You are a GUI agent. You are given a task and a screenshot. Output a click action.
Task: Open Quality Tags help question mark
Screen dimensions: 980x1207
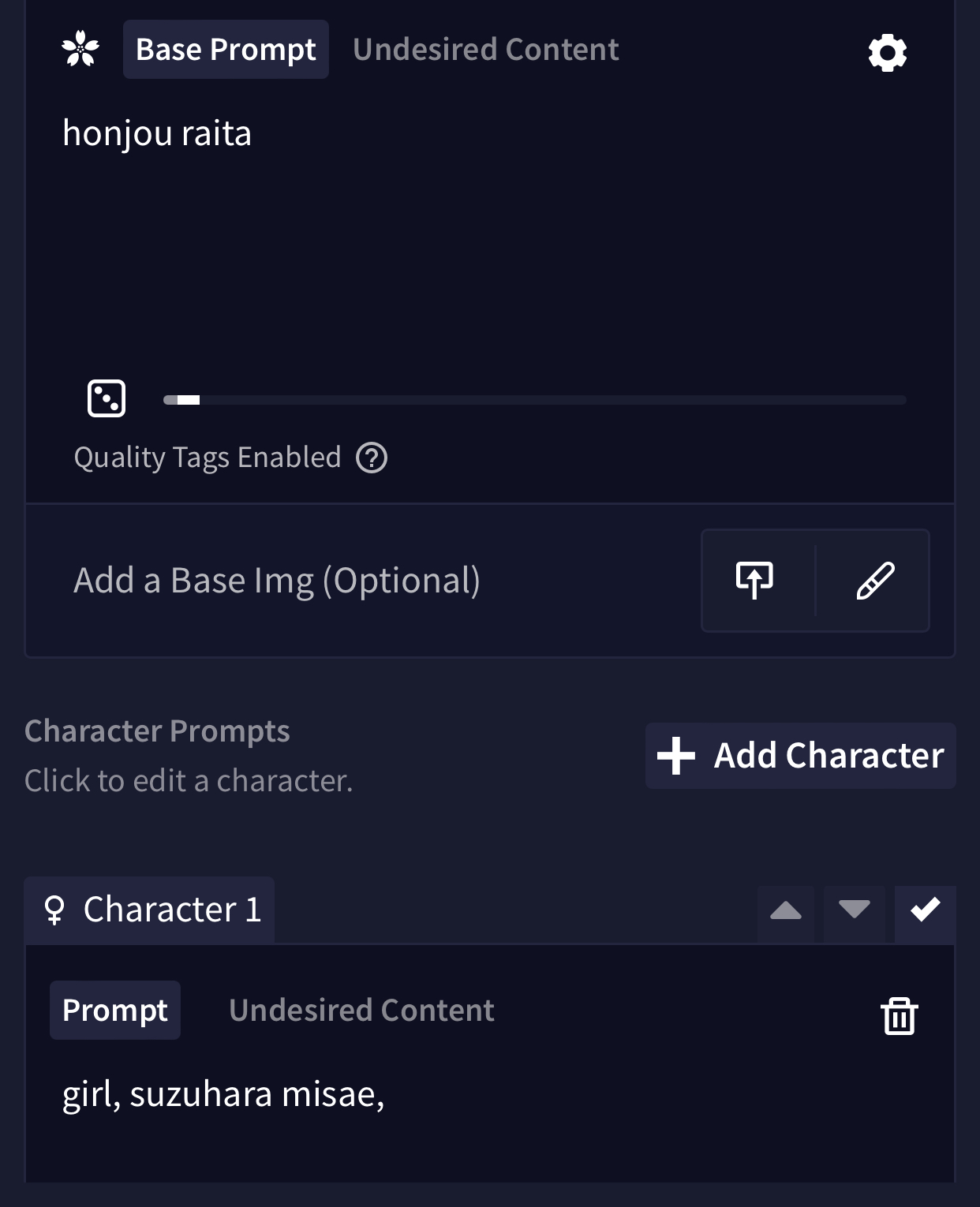tap(372, 458)
